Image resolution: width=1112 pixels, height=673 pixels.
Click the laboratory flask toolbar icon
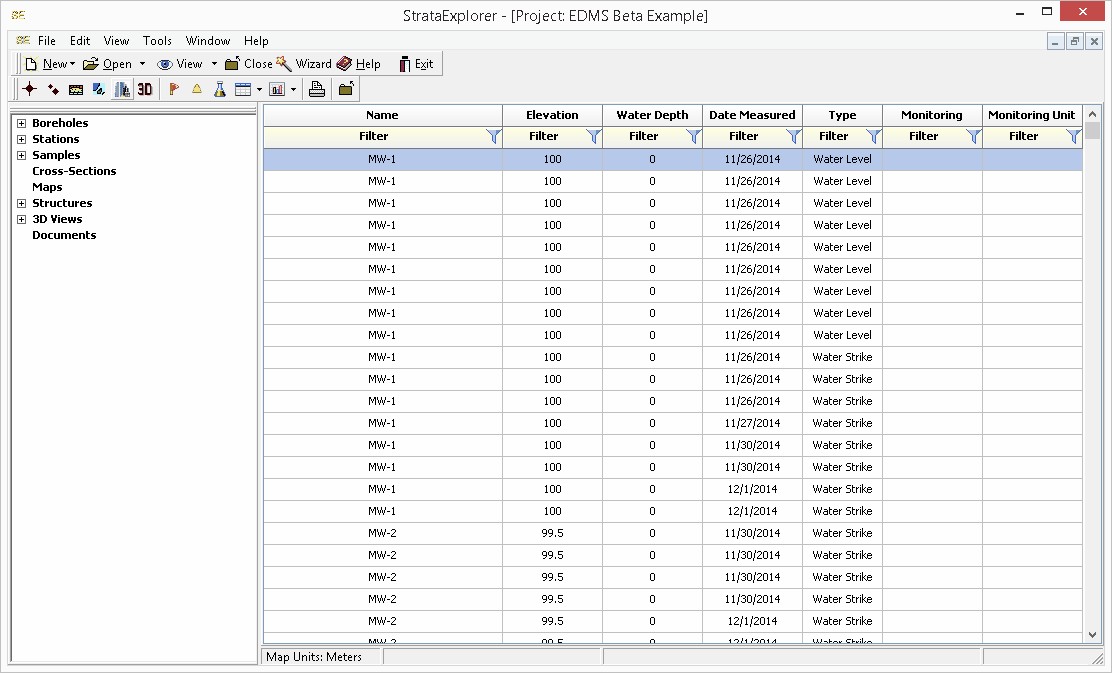219,89
